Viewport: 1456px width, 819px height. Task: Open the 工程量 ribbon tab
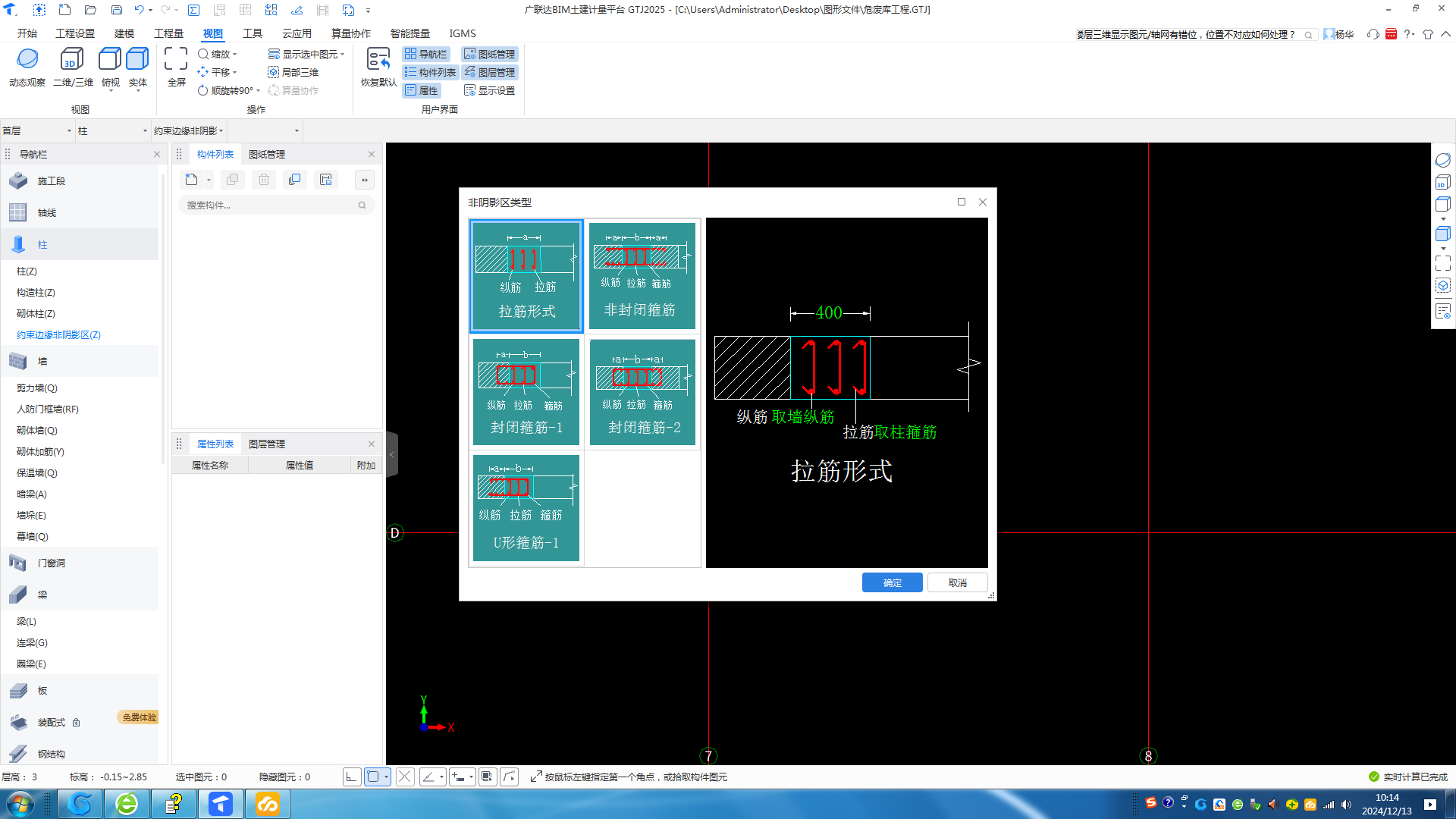[168, 33]
